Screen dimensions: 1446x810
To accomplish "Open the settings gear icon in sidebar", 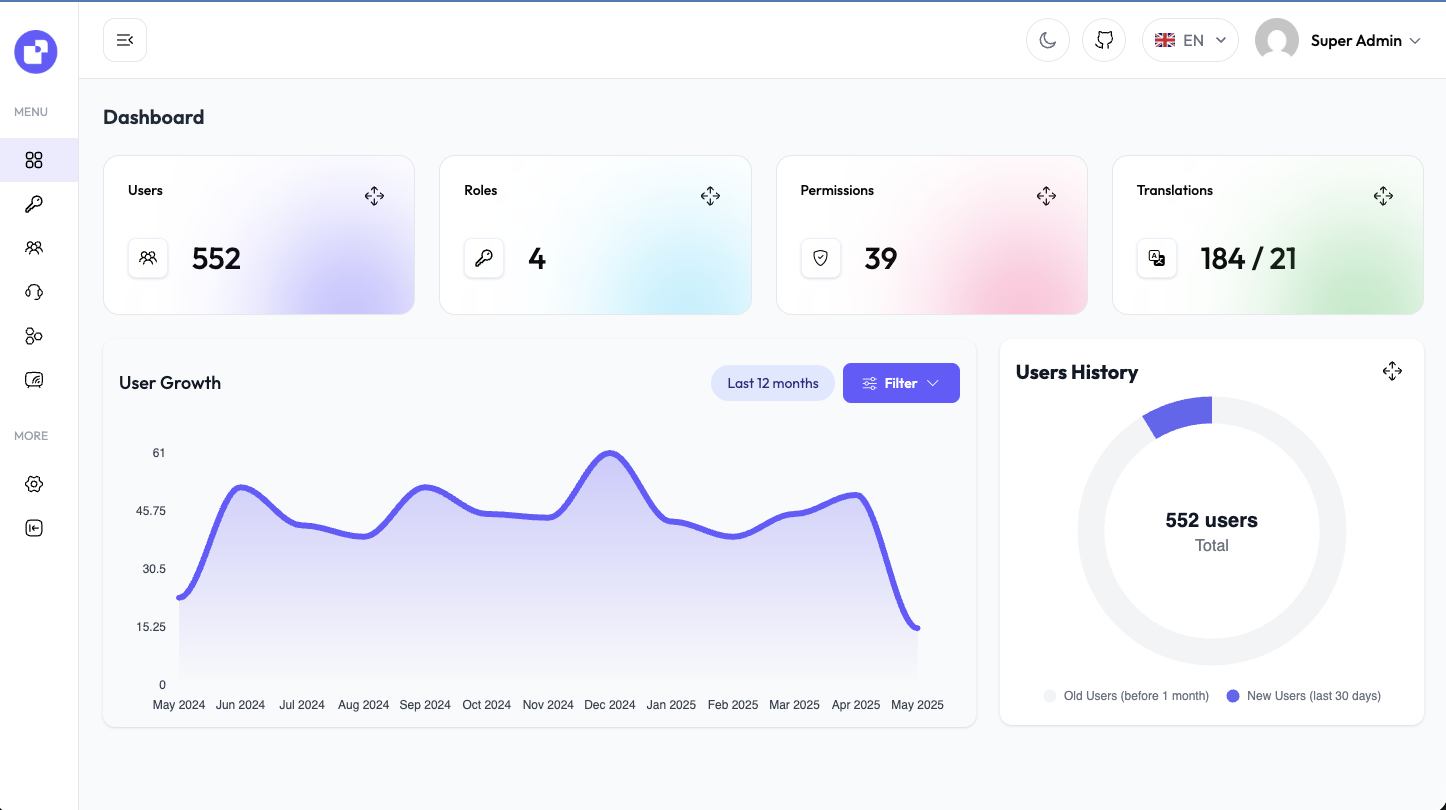I will pos(34,484).
